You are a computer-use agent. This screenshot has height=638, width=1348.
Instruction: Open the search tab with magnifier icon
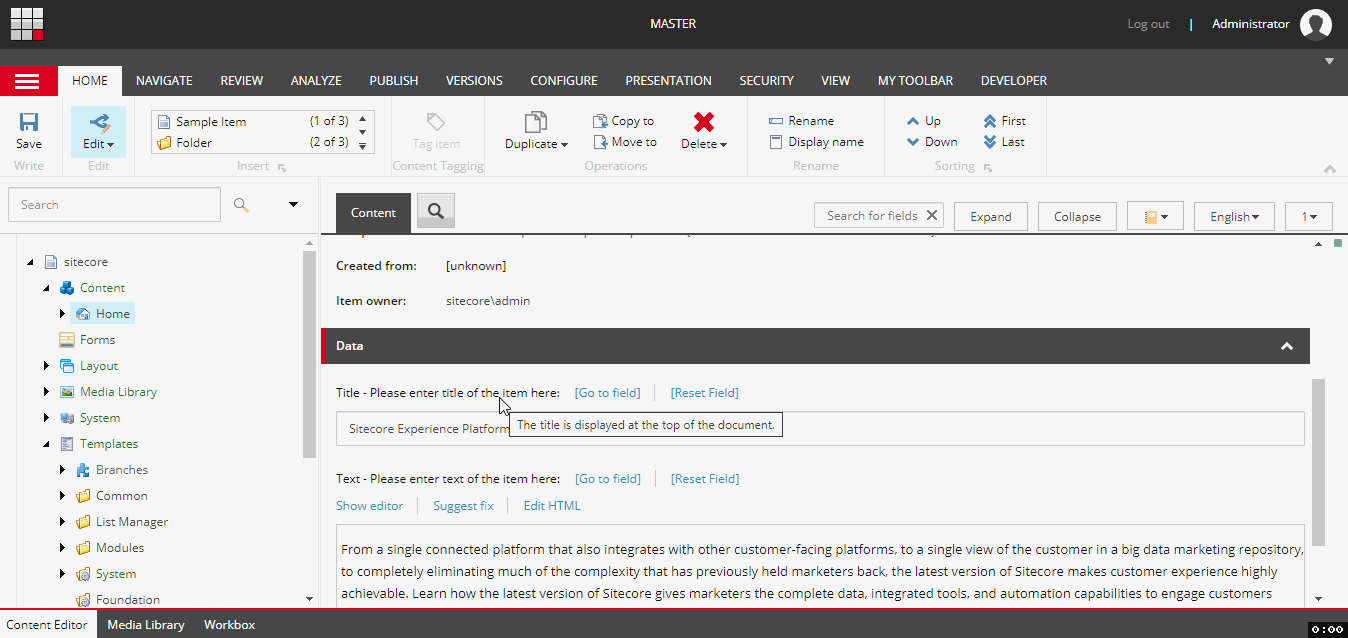pyautogui.click(x=436, y=210)
